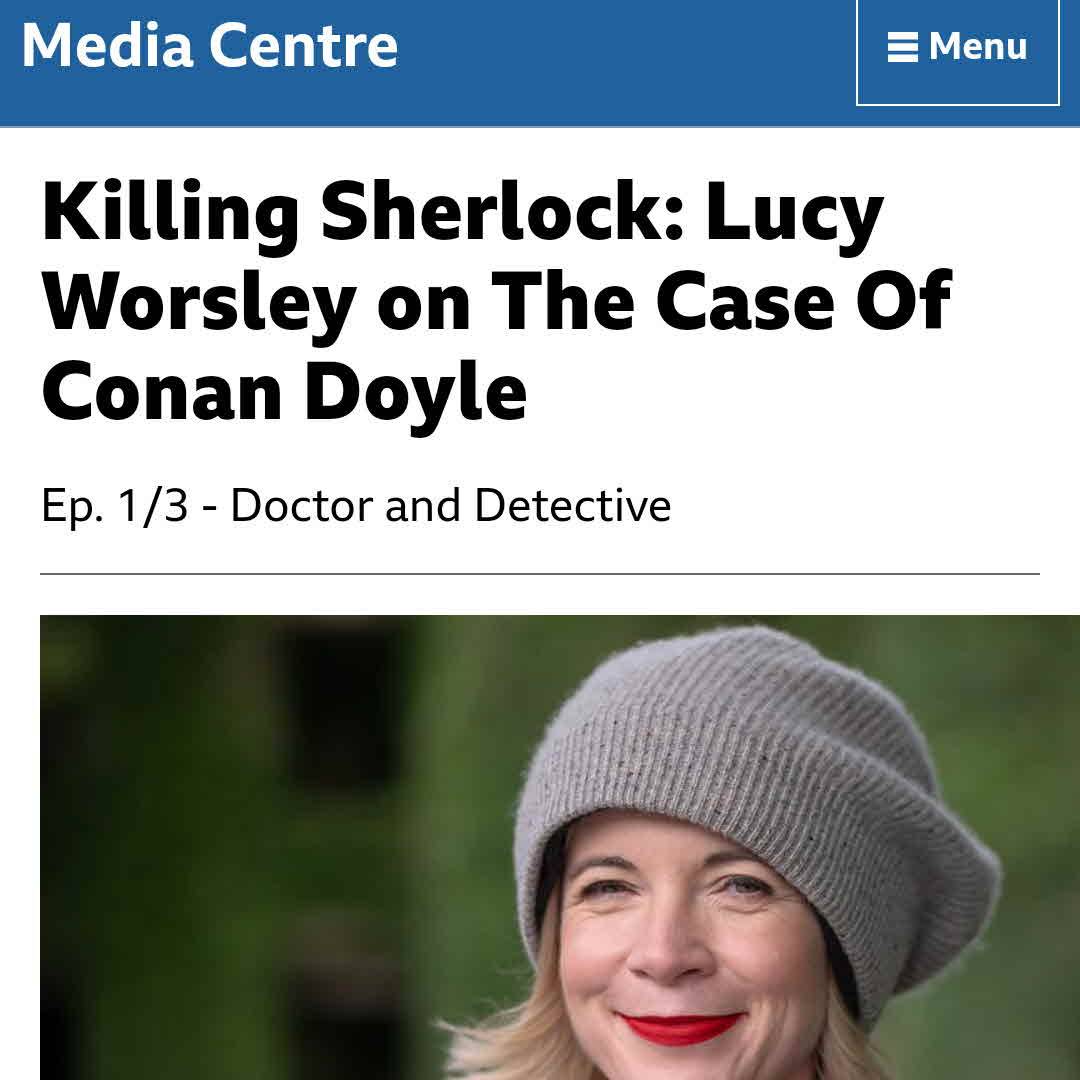This screenshot has height=1080, width=1080.
Task: Click the divider line under the subtitle
Action: click(x=539, y=573)
